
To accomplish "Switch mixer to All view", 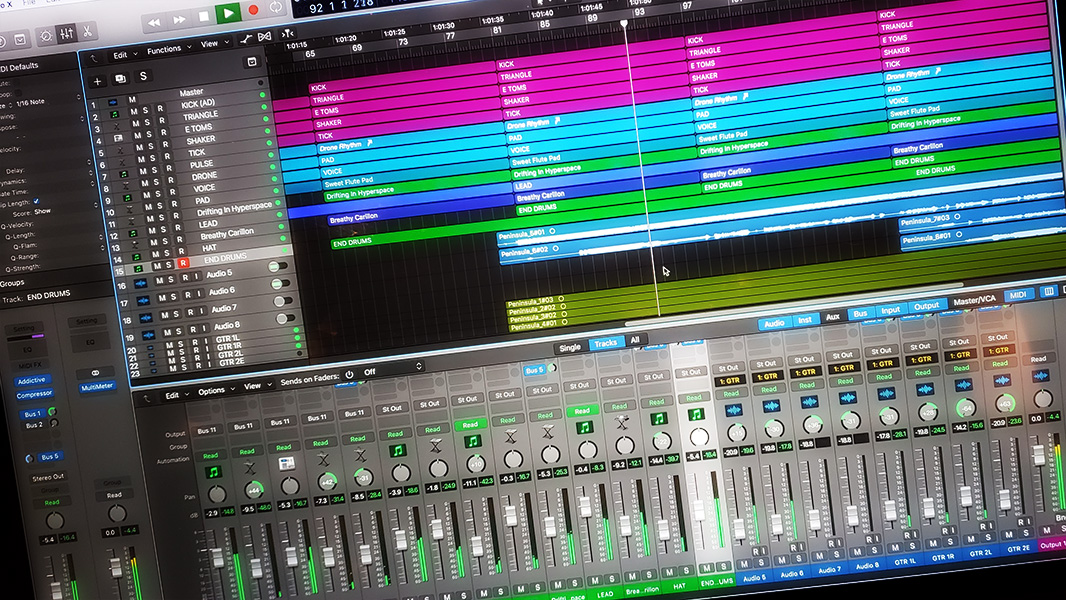I will click(635, 340).
